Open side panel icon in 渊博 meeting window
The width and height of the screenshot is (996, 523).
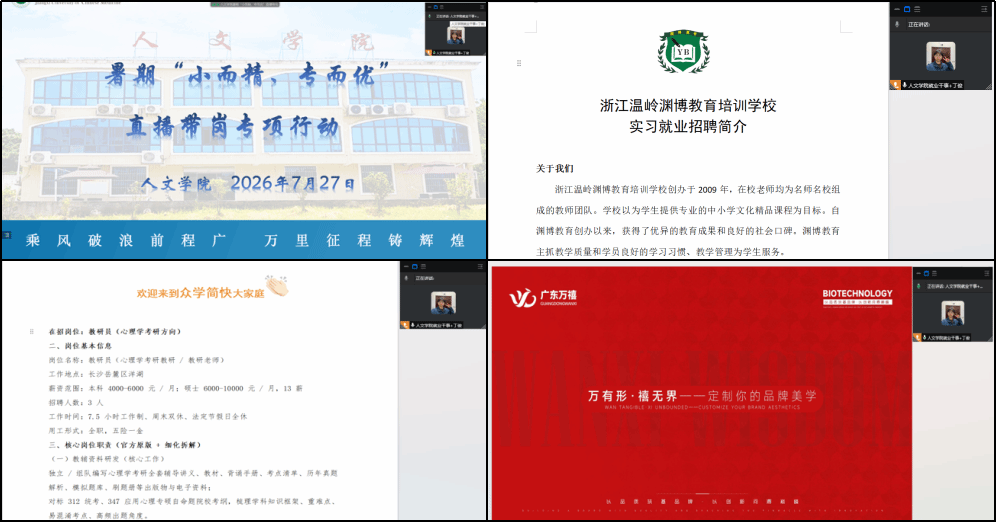coord(986,9)
